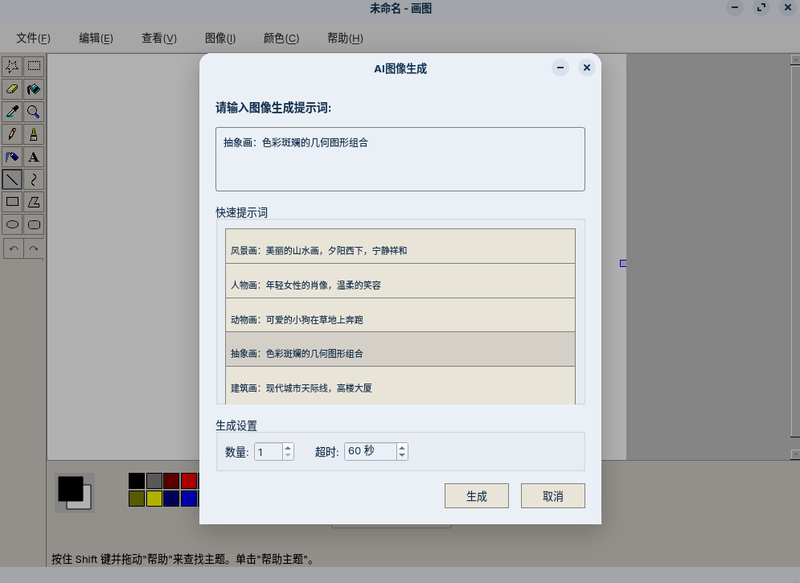The height and width of the screenshot is (583, 800).
Task: Decrease the 超时 timeout spinner down
Action: click(402, 455)
